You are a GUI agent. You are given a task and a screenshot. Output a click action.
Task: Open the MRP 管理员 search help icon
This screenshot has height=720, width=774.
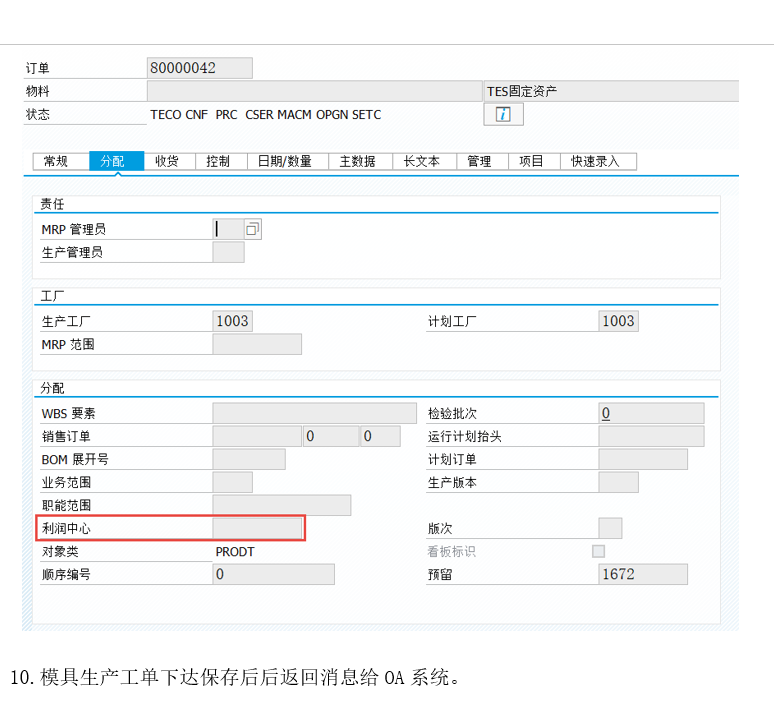pos(252,229)
